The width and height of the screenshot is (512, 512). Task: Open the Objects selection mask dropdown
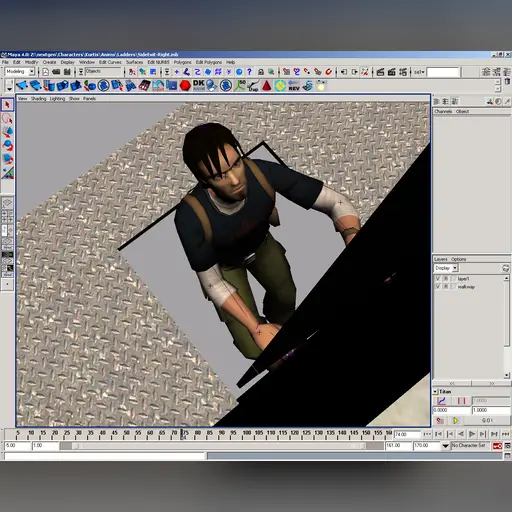(x=81, y=72)
